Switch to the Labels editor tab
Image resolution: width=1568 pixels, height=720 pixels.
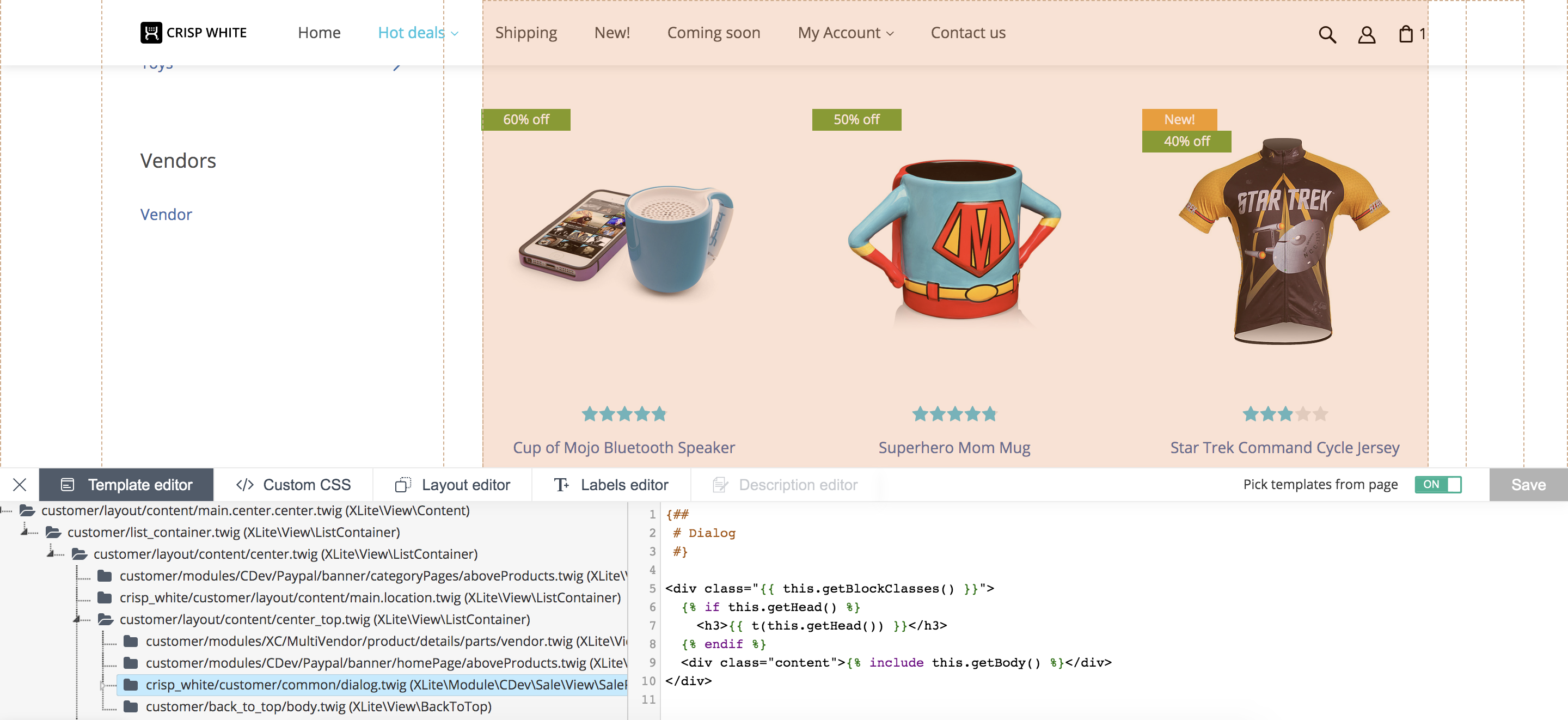tap(611, 485)
